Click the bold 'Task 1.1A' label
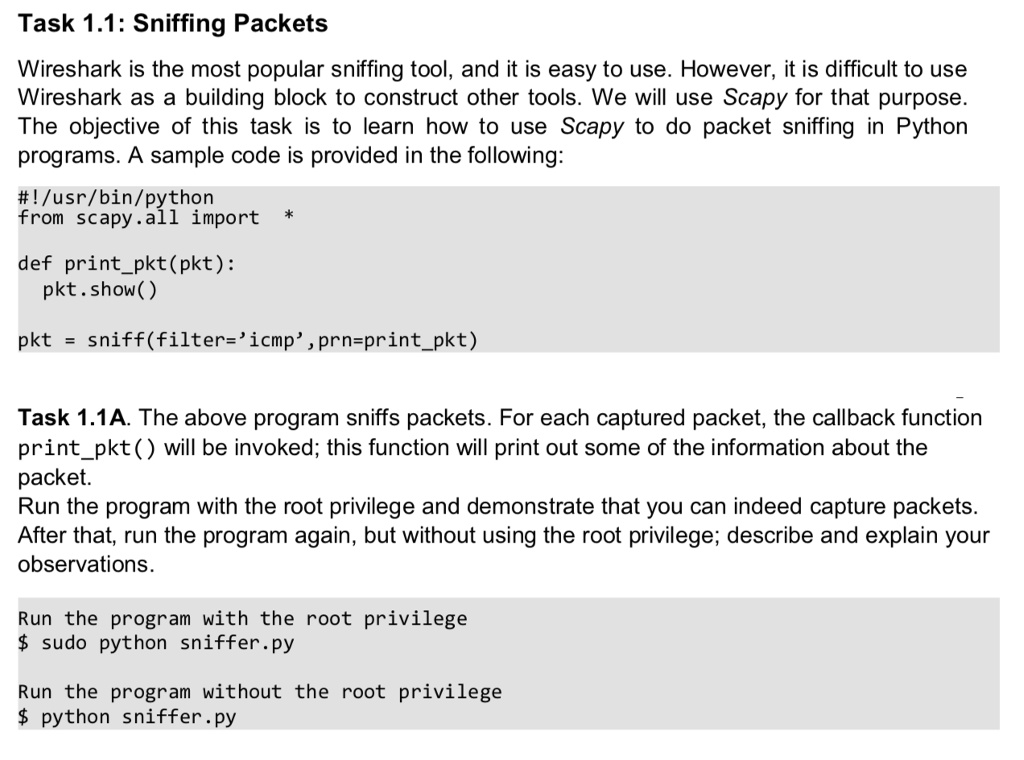This screenshot has height=760, width=1024. [72, 418]
